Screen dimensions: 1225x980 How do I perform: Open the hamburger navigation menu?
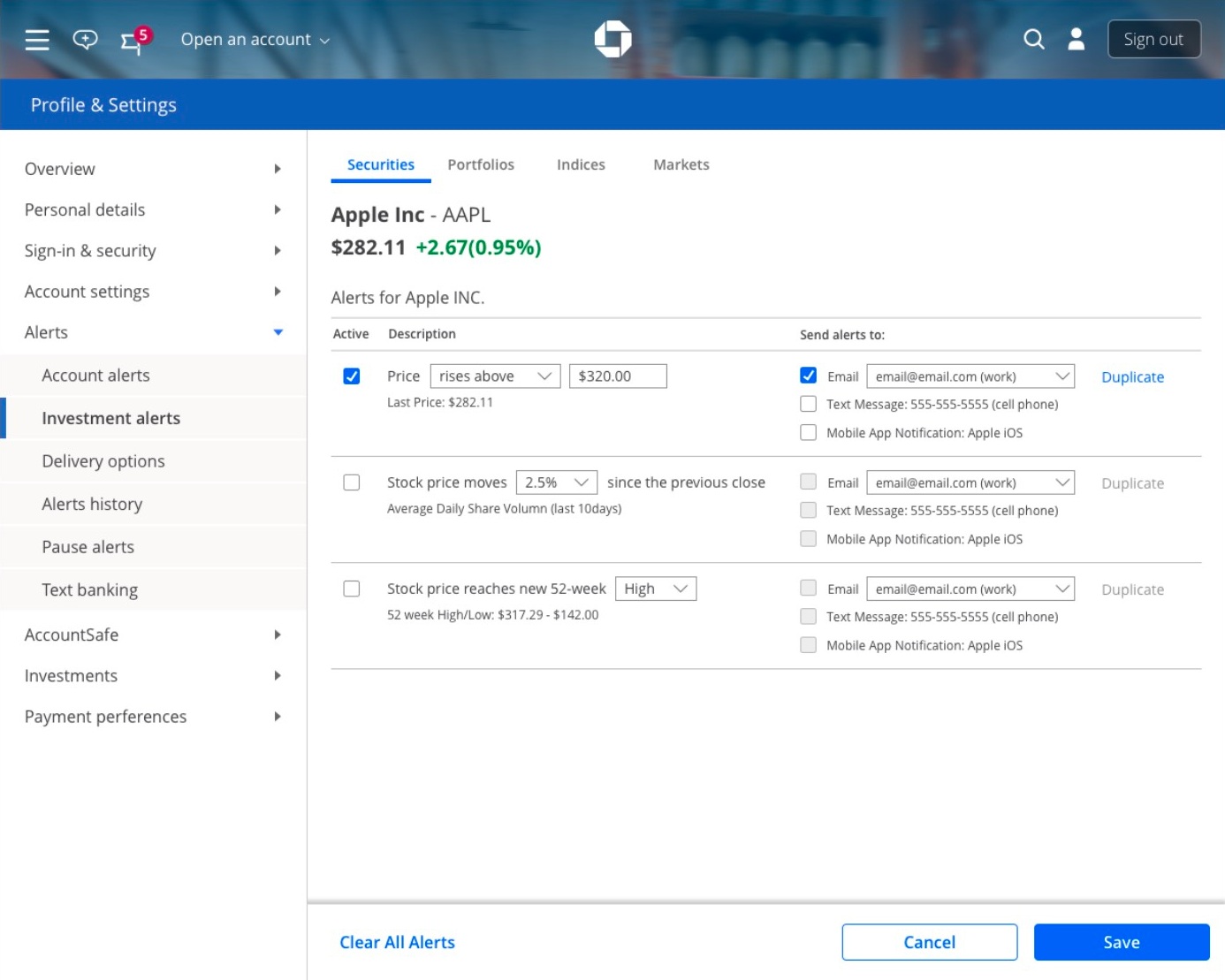pos(37,40)
